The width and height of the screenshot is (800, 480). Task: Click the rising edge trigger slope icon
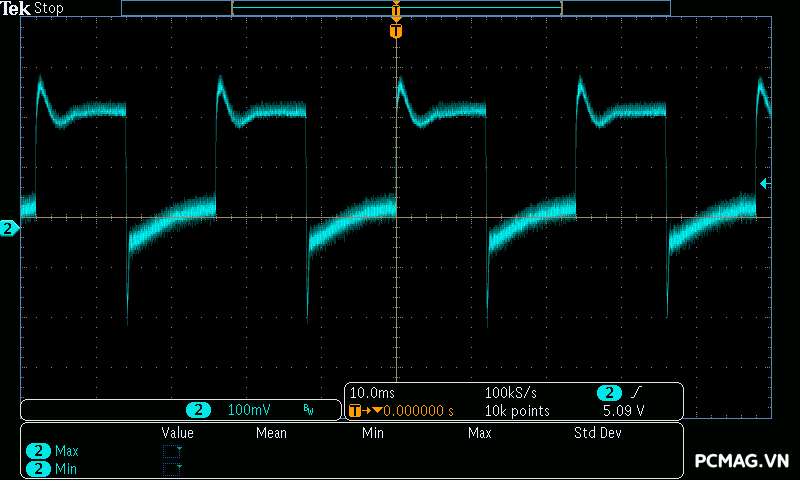click(x=636, y=392)
